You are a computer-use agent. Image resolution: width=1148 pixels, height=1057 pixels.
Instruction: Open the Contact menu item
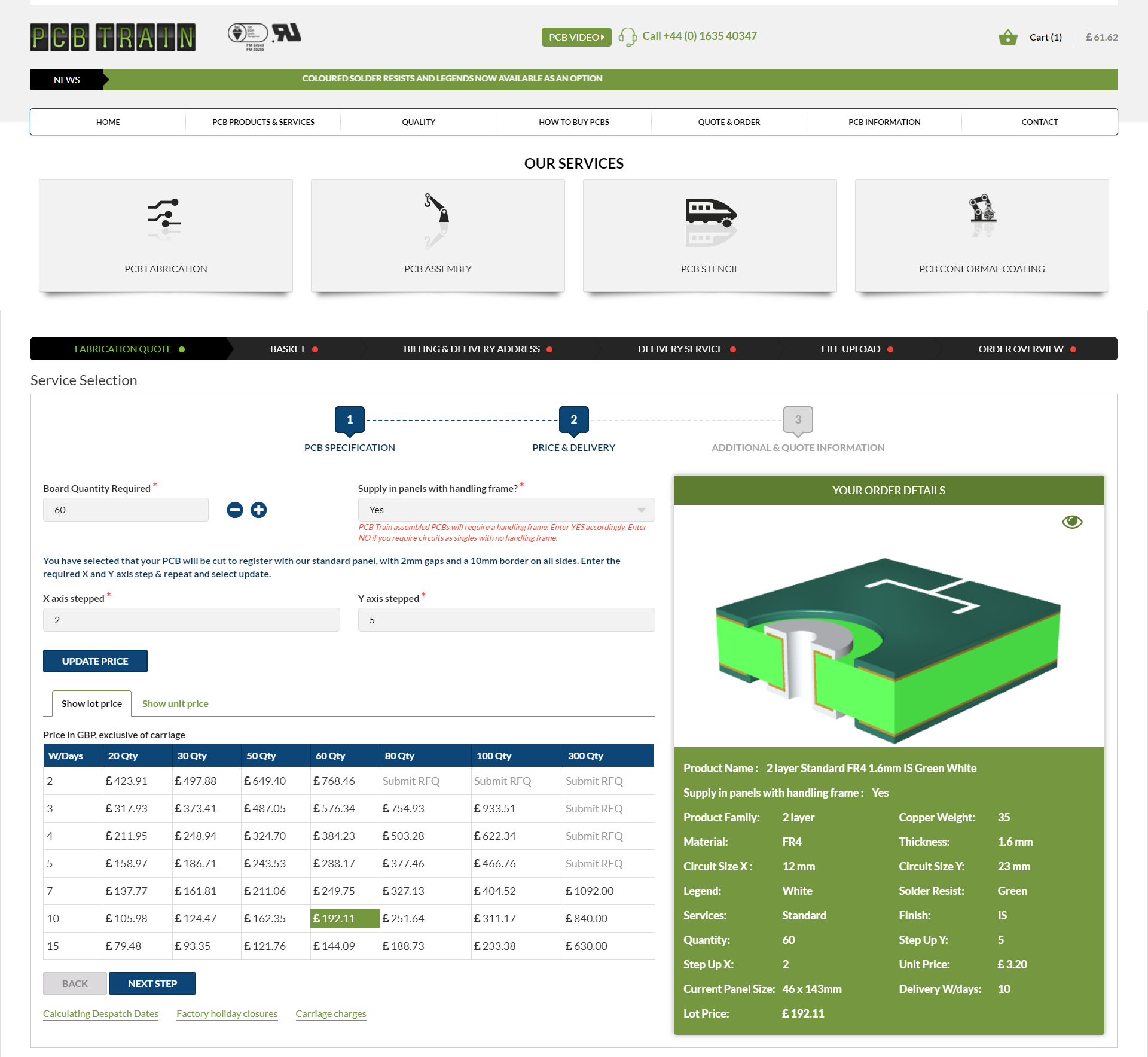coord(1039,122)
